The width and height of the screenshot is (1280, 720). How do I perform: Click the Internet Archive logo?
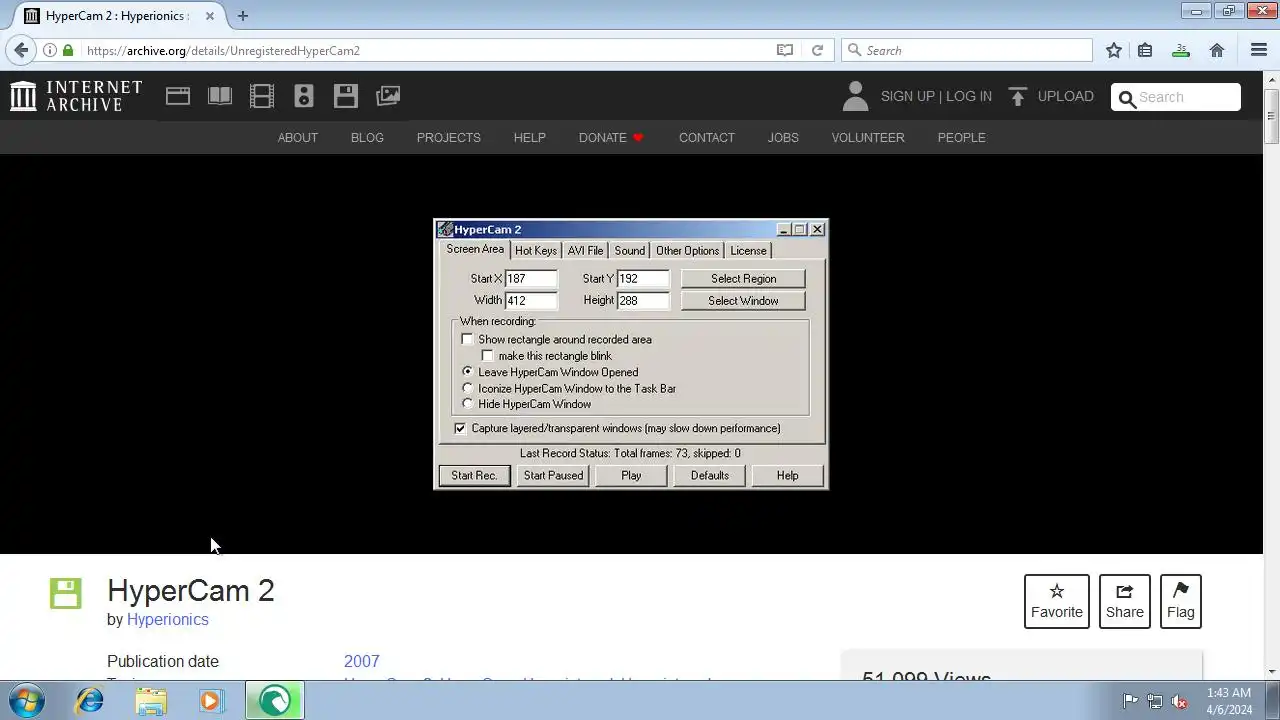click(76, 96)
